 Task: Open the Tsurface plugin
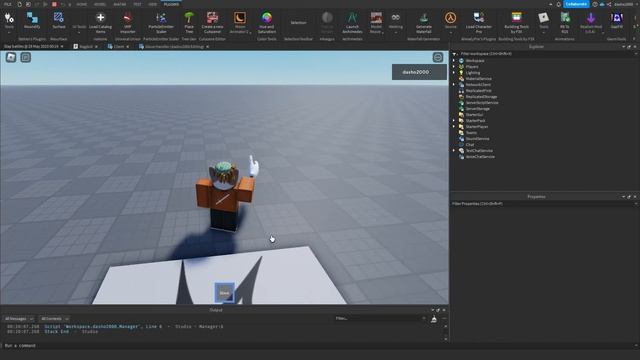tap(59, 20)
